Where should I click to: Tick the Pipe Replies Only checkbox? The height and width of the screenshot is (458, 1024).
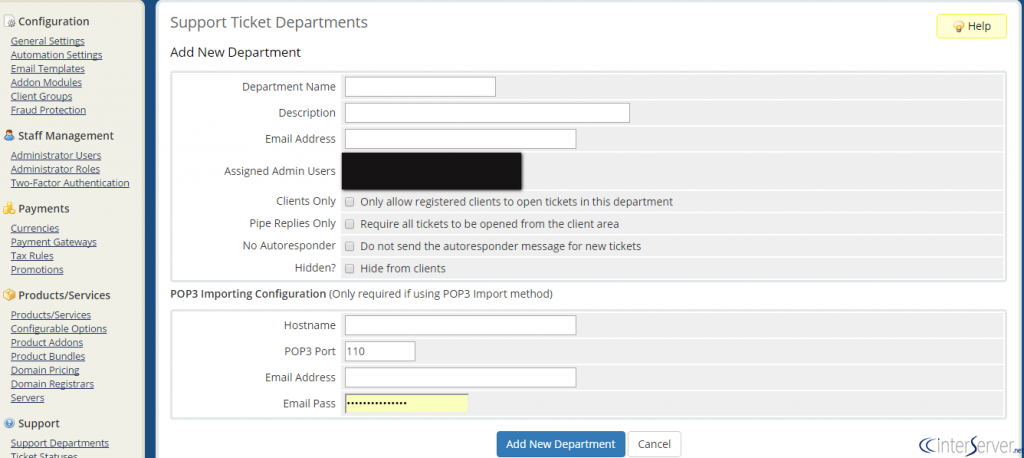click(x=349, y=224)
